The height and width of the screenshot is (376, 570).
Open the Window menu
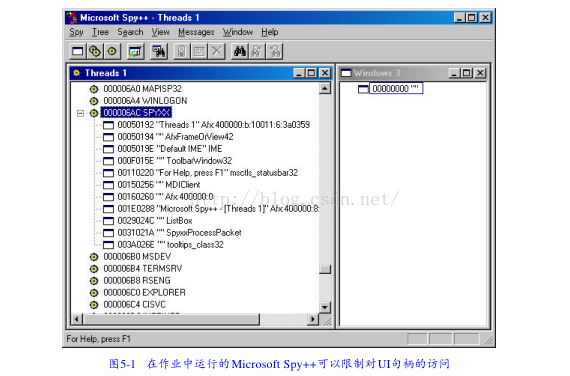238,32
